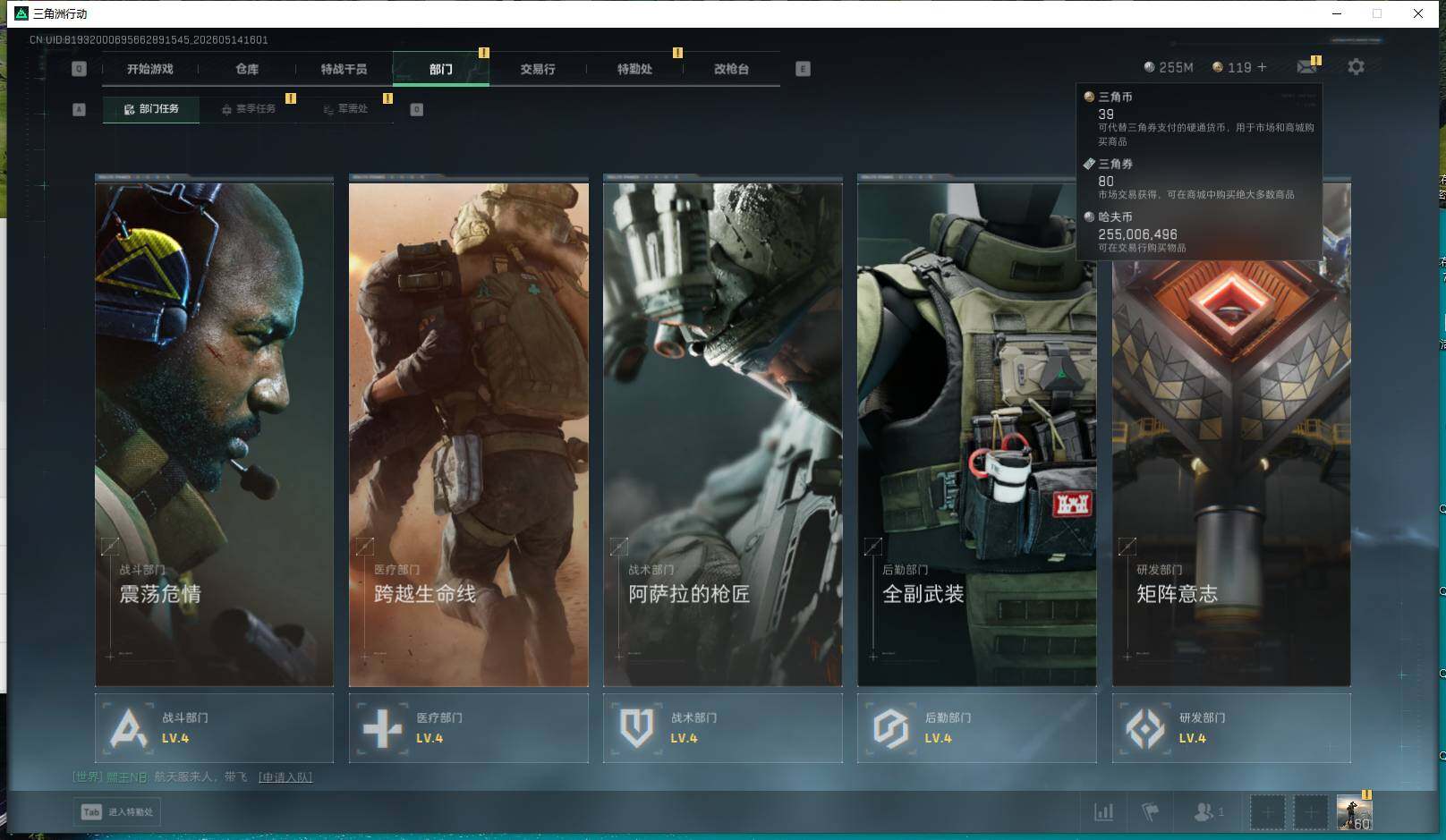The width and height of the screenshot is (1446, 840).
Task: Click the 战斗部门 emblem icon
Action: 128,728
